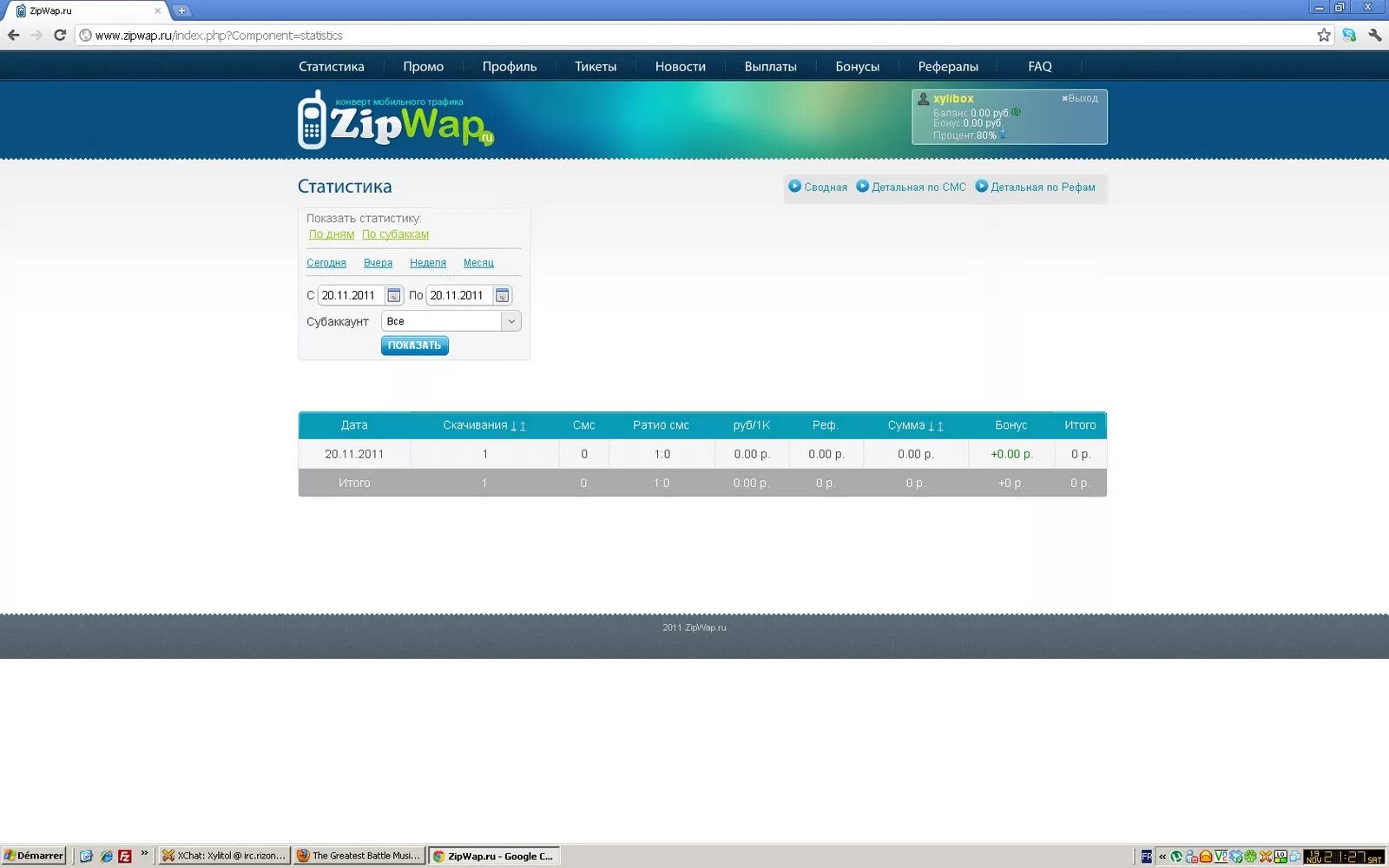Go to Профиль in top menu

tap(510, 67)
